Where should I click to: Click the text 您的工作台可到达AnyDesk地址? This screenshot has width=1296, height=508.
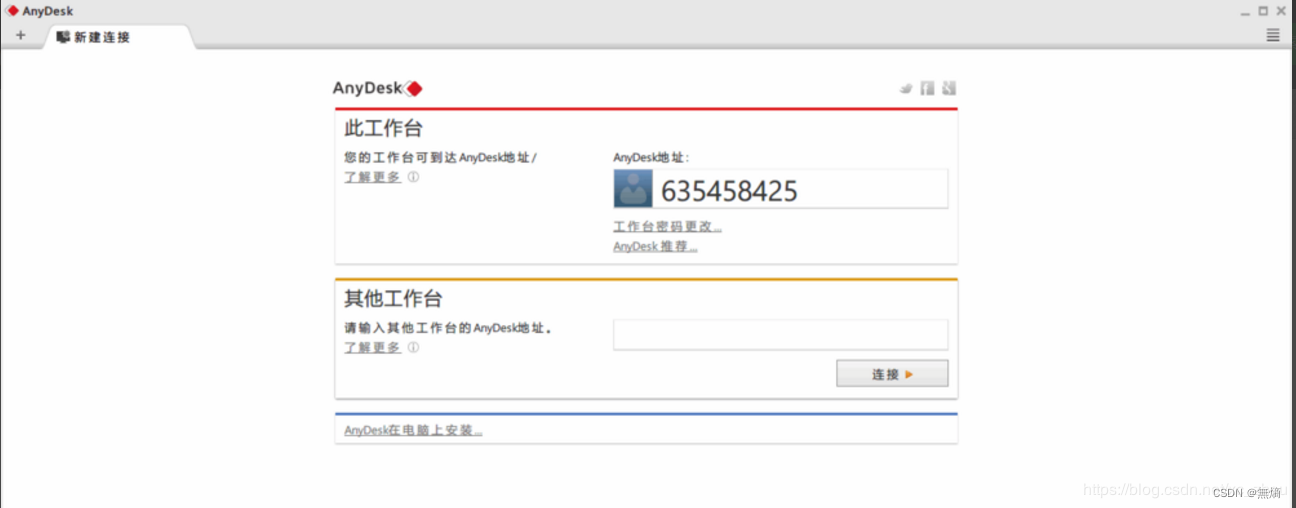coord(440,157)
